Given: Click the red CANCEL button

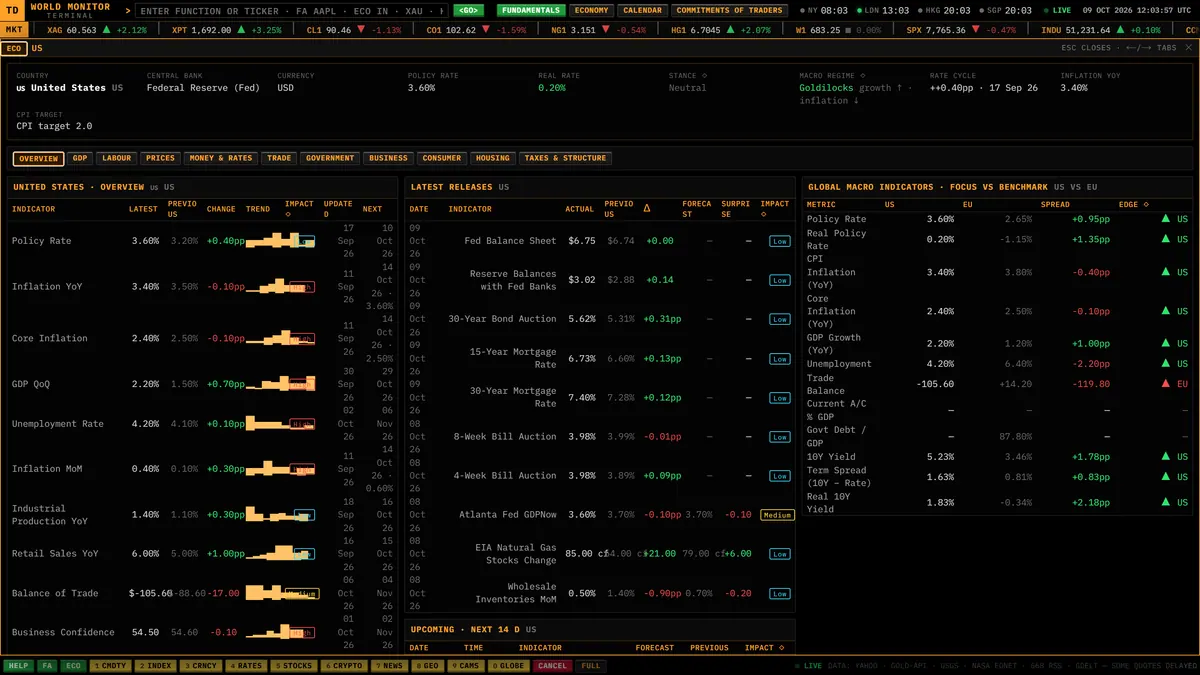Looking at the screenshot, I should [x=552, y=665].
